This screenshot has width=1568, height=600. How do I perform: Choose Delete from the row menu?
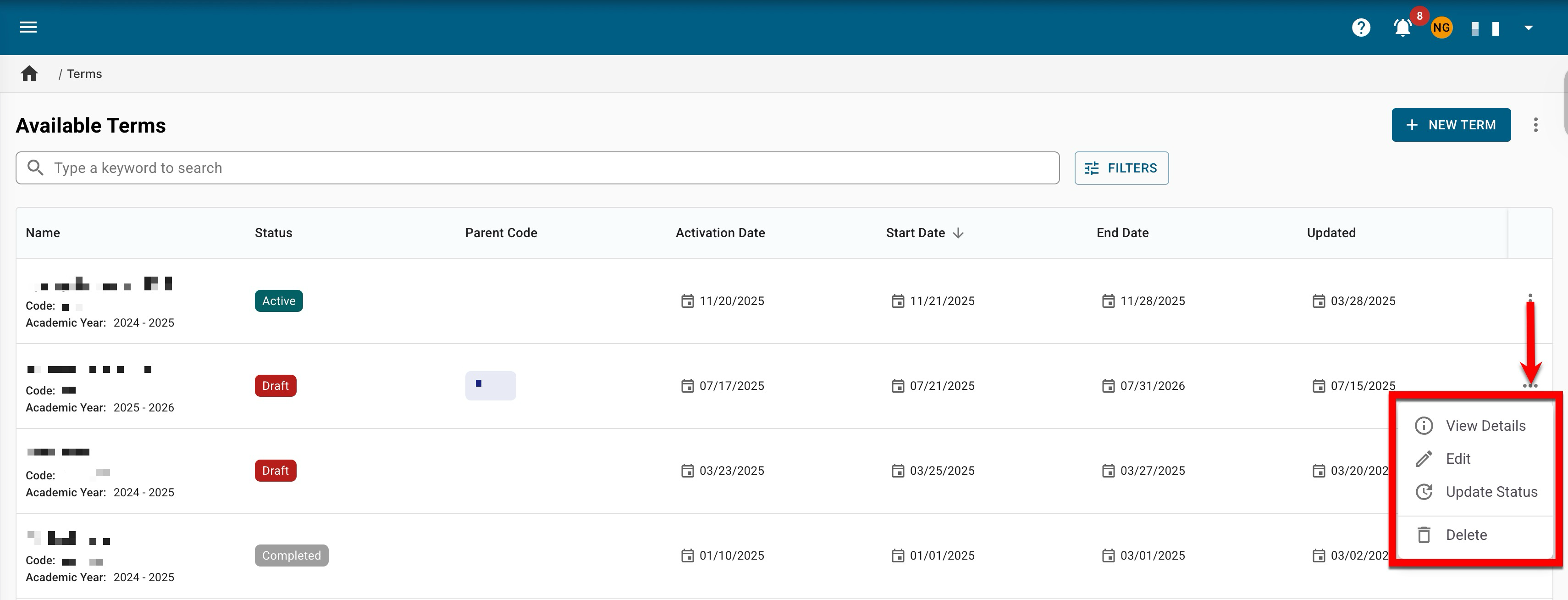(1466, 535)
